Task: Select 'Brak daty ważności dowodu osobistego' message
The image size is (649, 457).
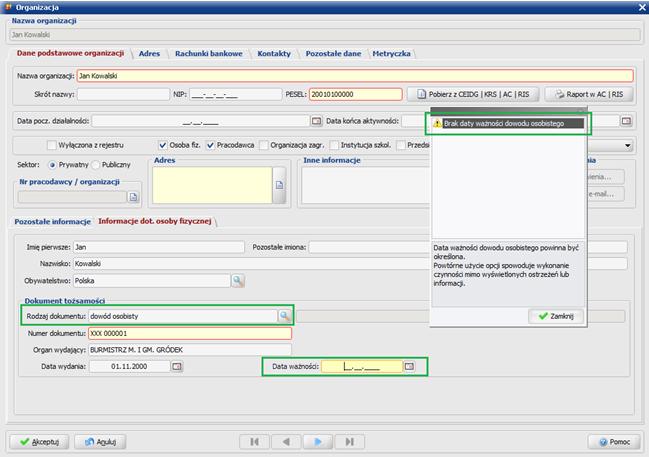Action: point(513,123)
